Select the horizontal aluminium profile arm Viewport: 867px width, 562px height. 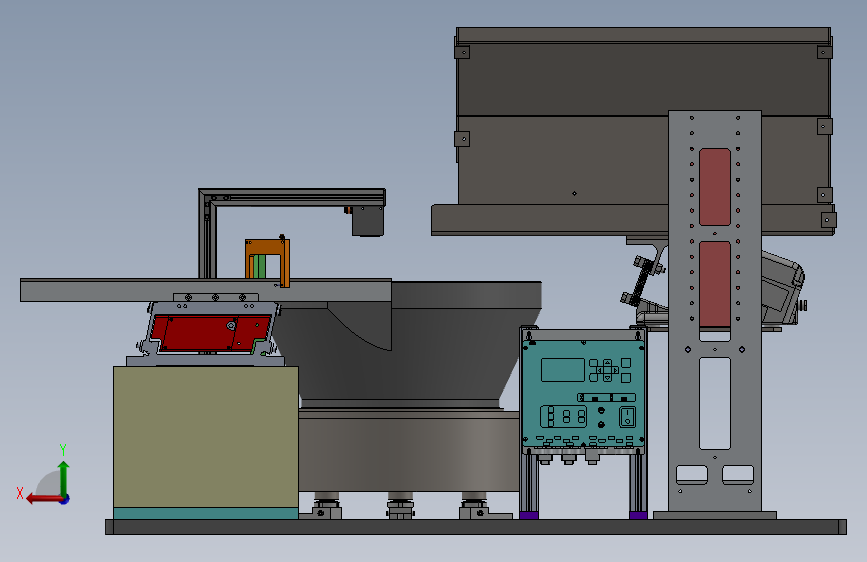pyautogui.click(x=299, y=197)
